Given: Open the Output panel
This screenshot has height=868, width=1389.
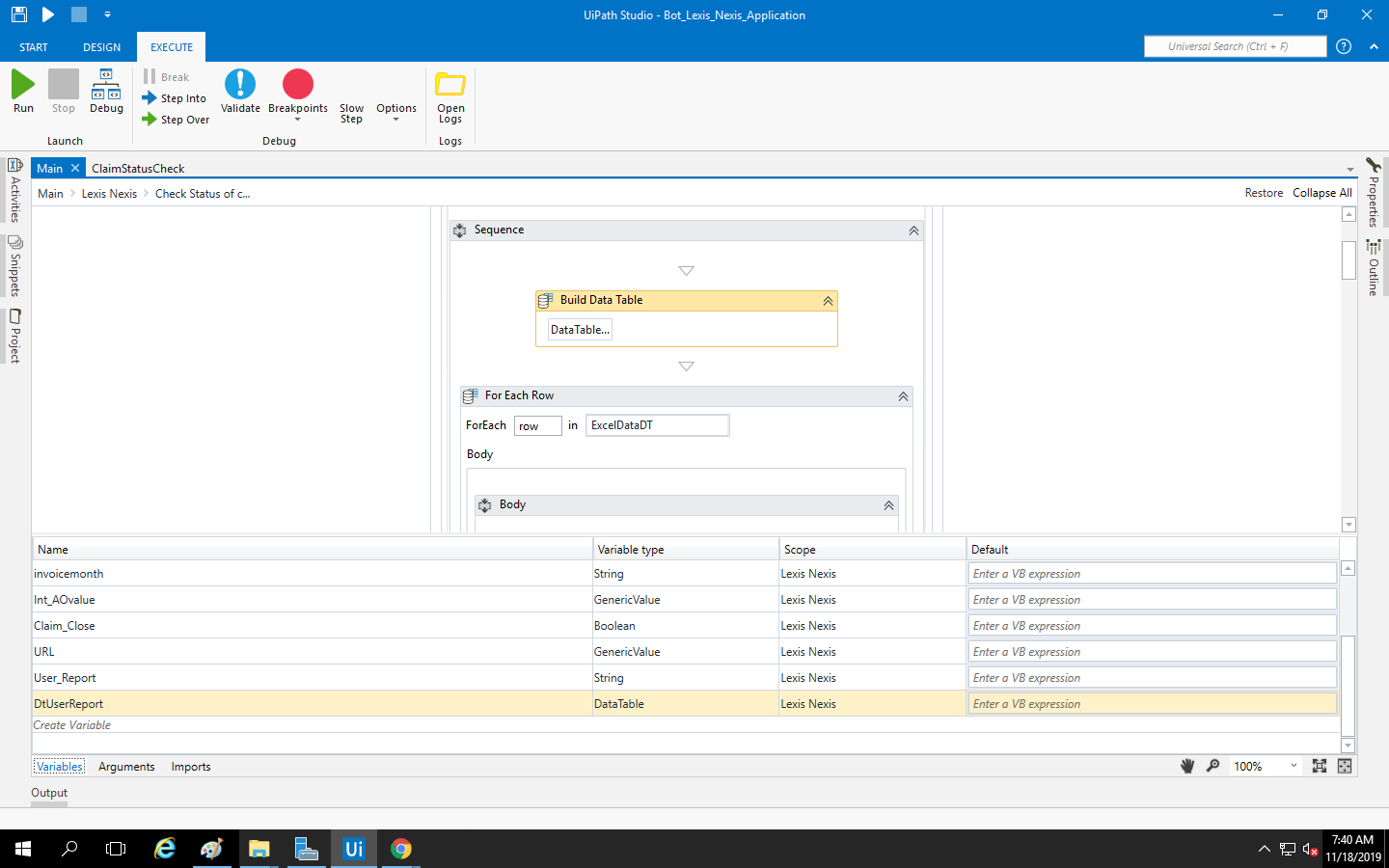Looking at the screenshot, I should pos(49,793).
